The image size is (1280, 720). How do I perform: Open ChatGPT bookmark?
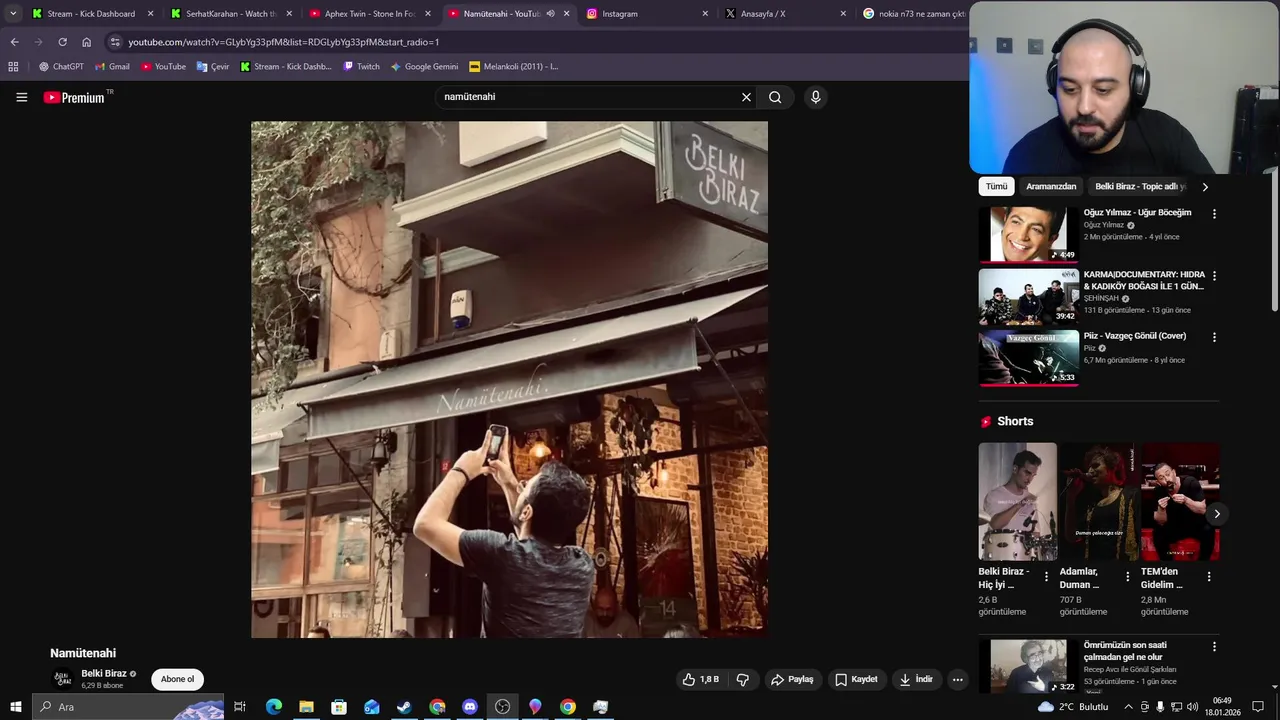coord(61,67)
